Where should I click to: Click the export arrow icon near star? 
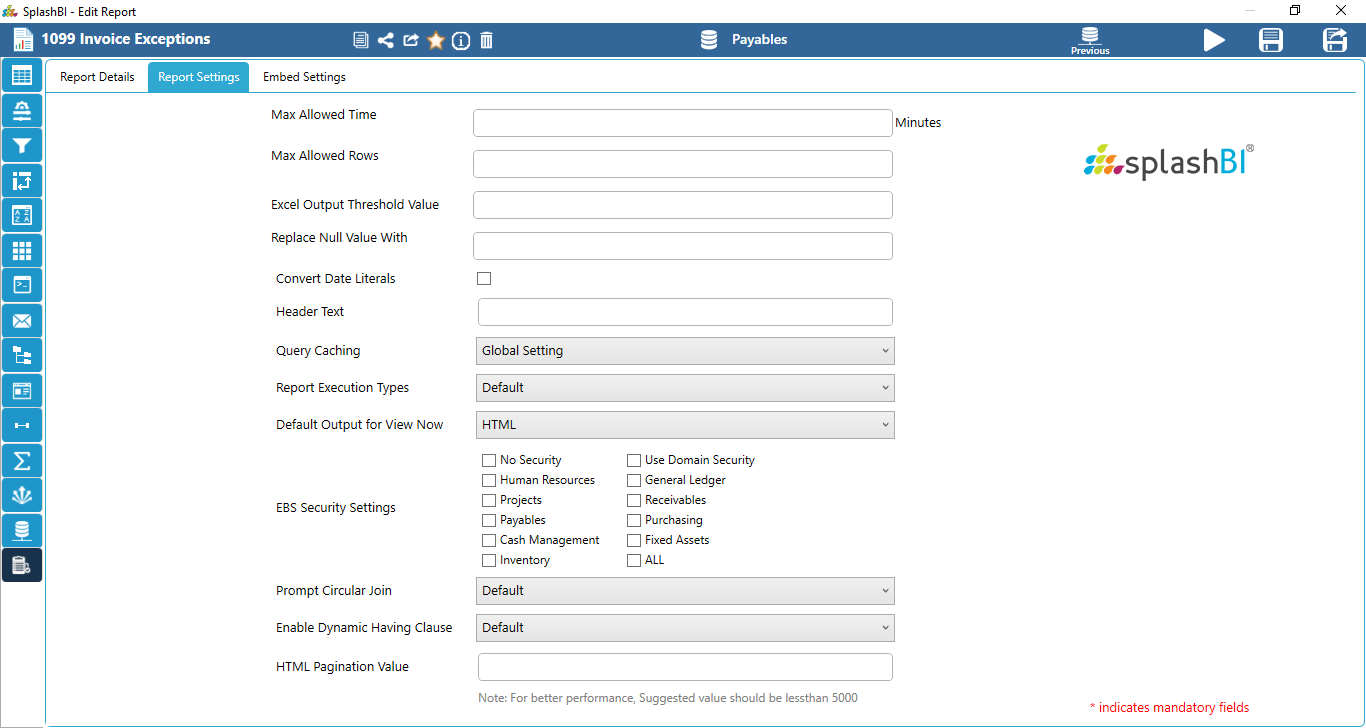point(411,40)
